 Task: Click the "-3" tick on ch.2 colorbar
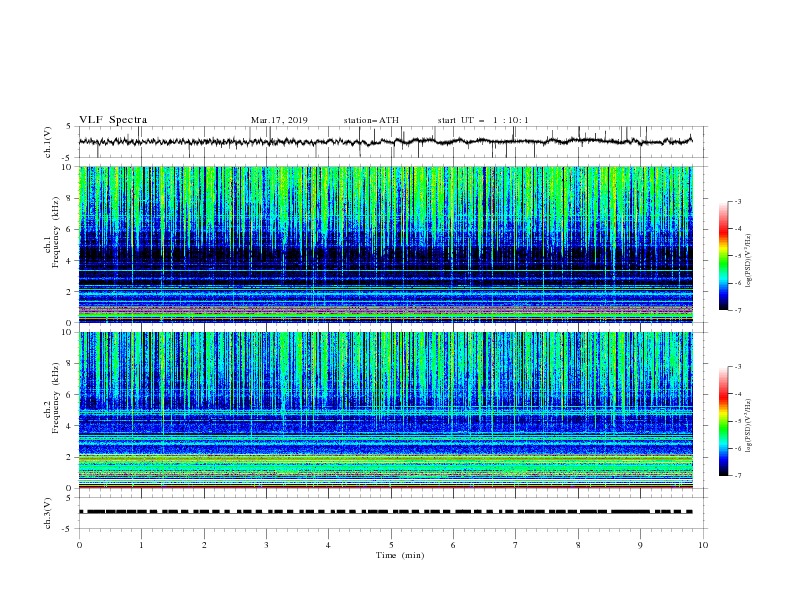click(x=738, y=367)
